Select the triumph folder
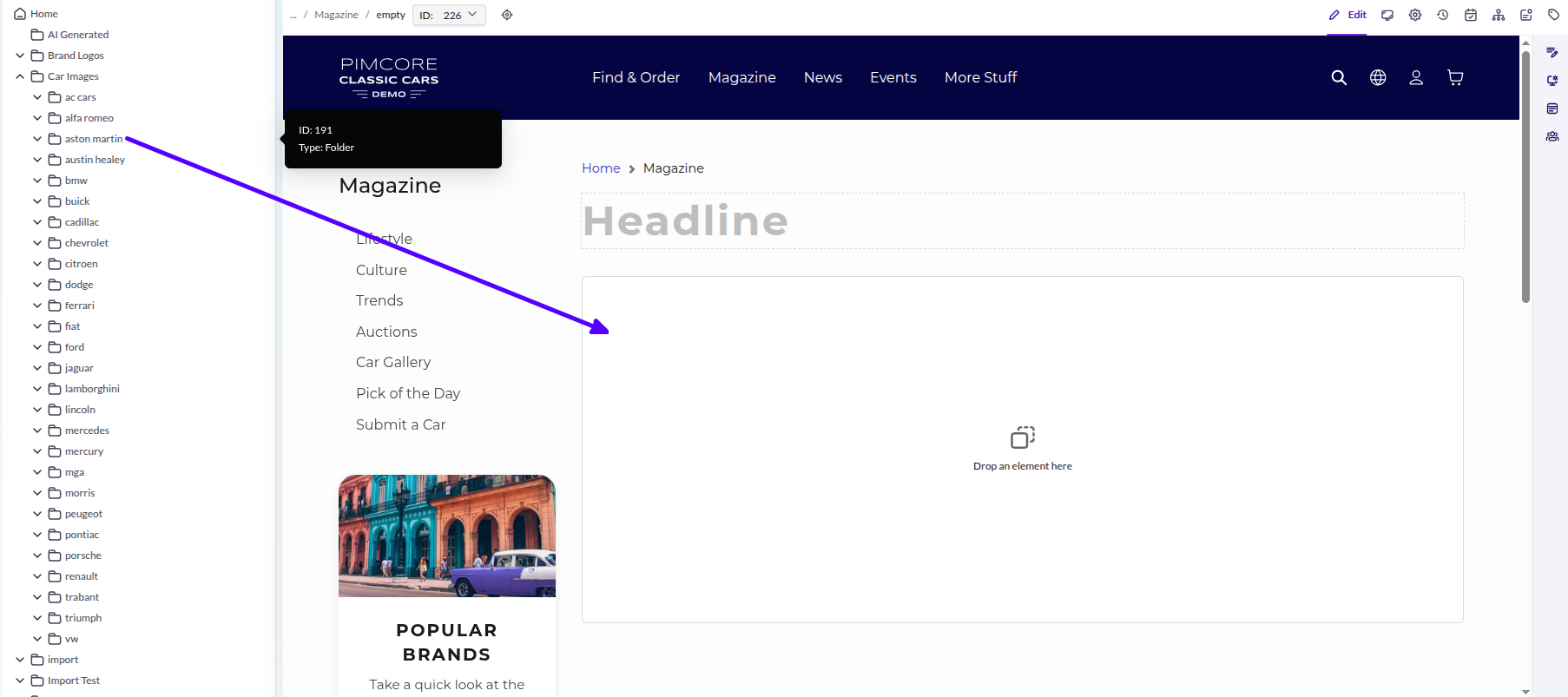 tap(75, 618)
